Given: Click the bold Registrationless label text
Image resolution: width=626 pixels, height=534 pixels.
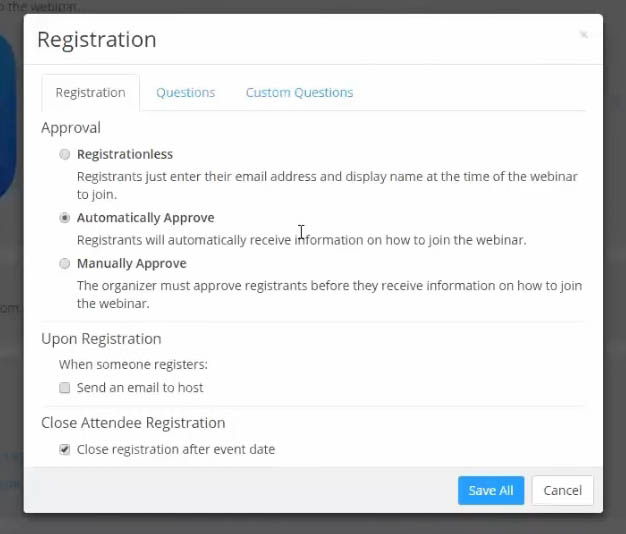Looking at the screenshot, I should [124, 154].
